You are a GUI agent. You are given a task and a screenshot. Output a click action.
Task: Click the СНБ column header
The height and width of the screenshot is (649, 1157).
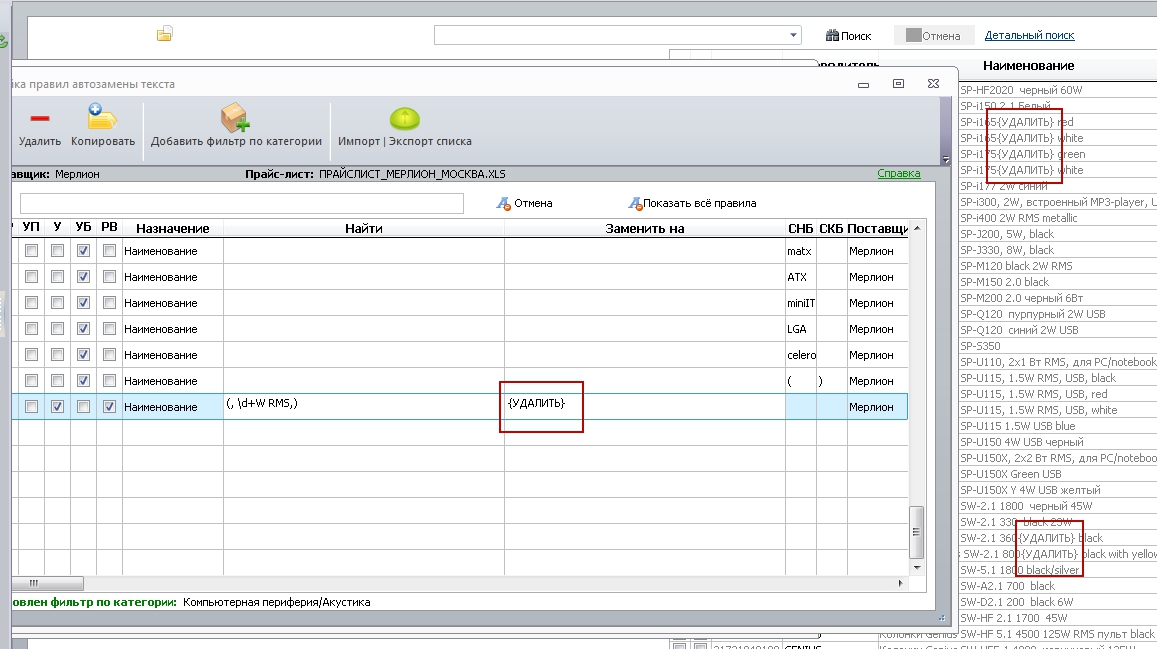[801, 228]
